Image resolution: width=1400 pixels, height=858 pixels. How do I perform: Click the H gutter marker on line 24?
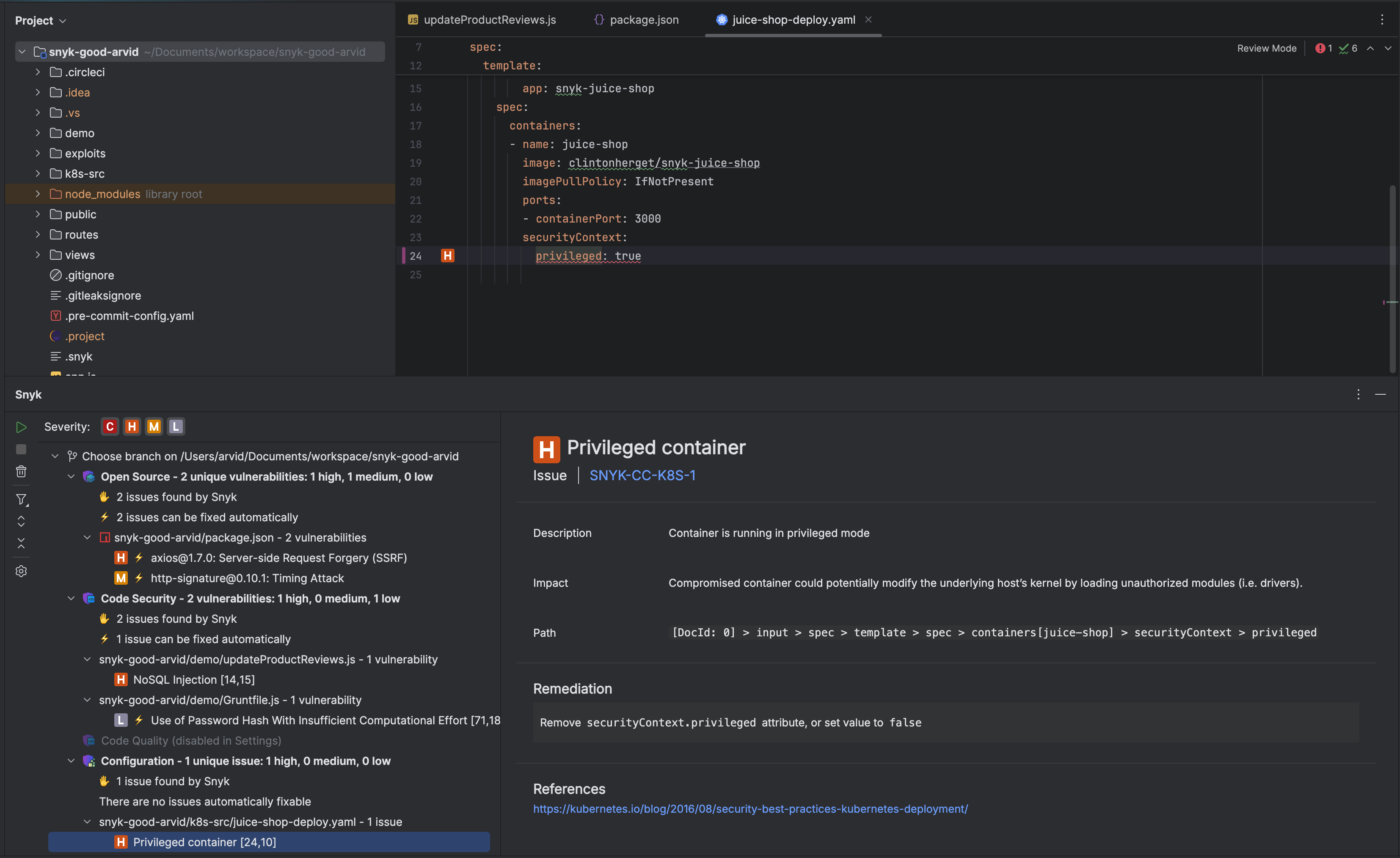[448, 256]
